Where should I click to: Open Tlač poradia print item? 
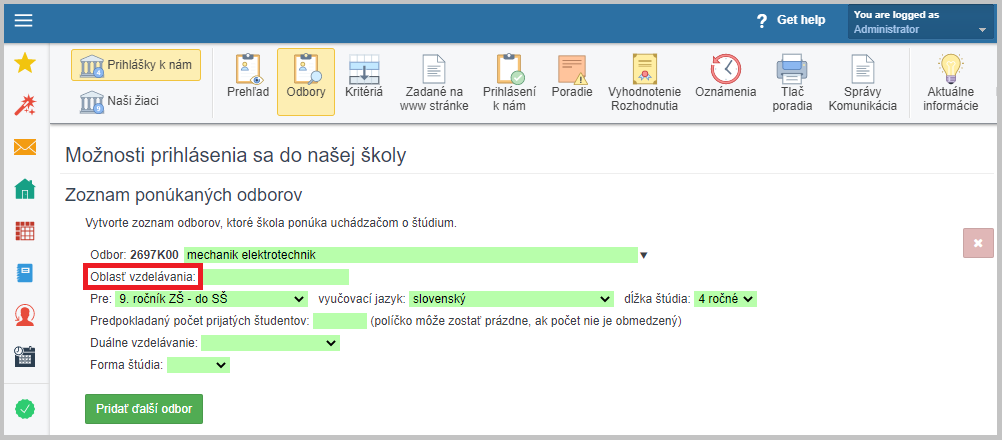[792, 82]
